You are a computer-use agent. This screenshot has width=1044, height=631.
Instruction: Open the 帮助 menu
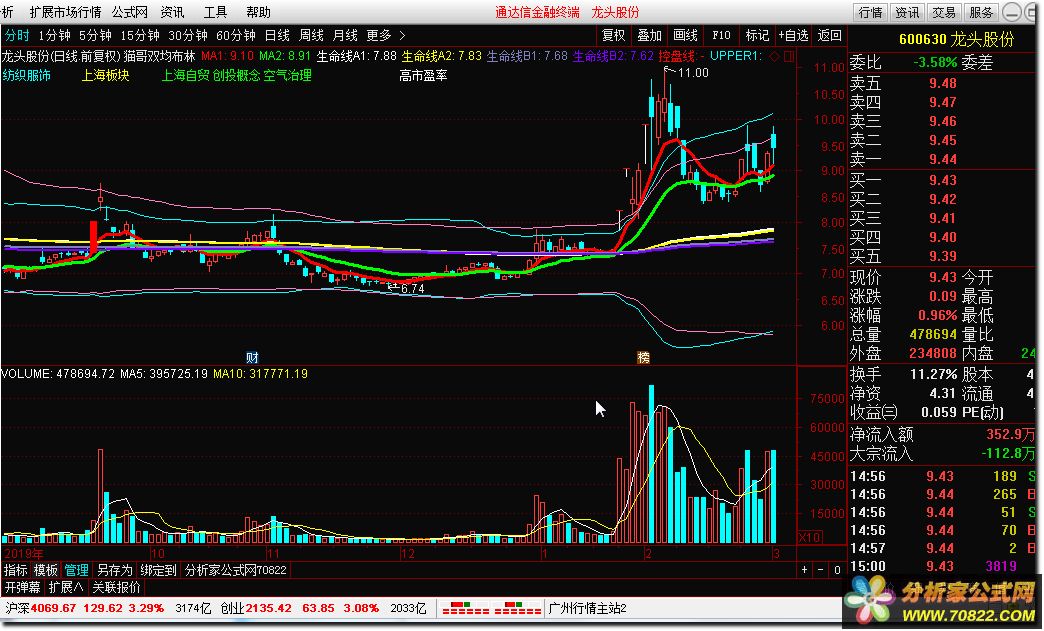coord(258,12)
